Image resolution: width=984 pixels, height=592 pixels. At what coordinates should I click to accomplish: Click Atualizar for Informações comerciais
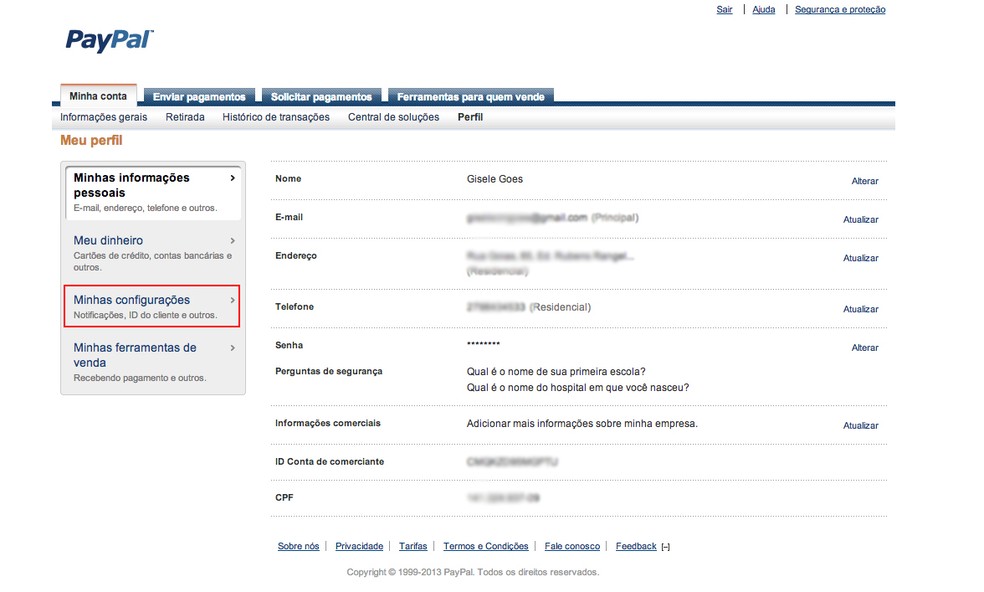tap(862, 425)
